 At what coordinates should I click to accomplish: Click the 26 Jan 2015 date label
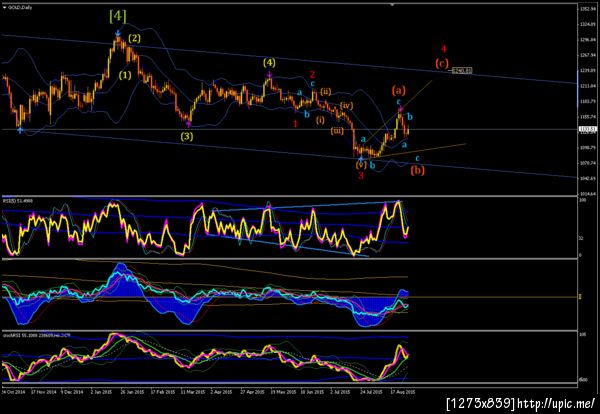click(131, 392)
